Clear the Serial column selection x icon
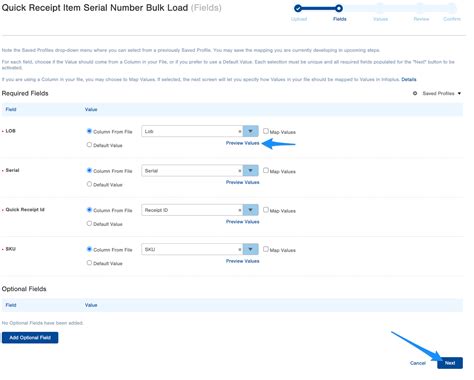Viewport: 474px width, 380px height. click(x=239, y=171)
